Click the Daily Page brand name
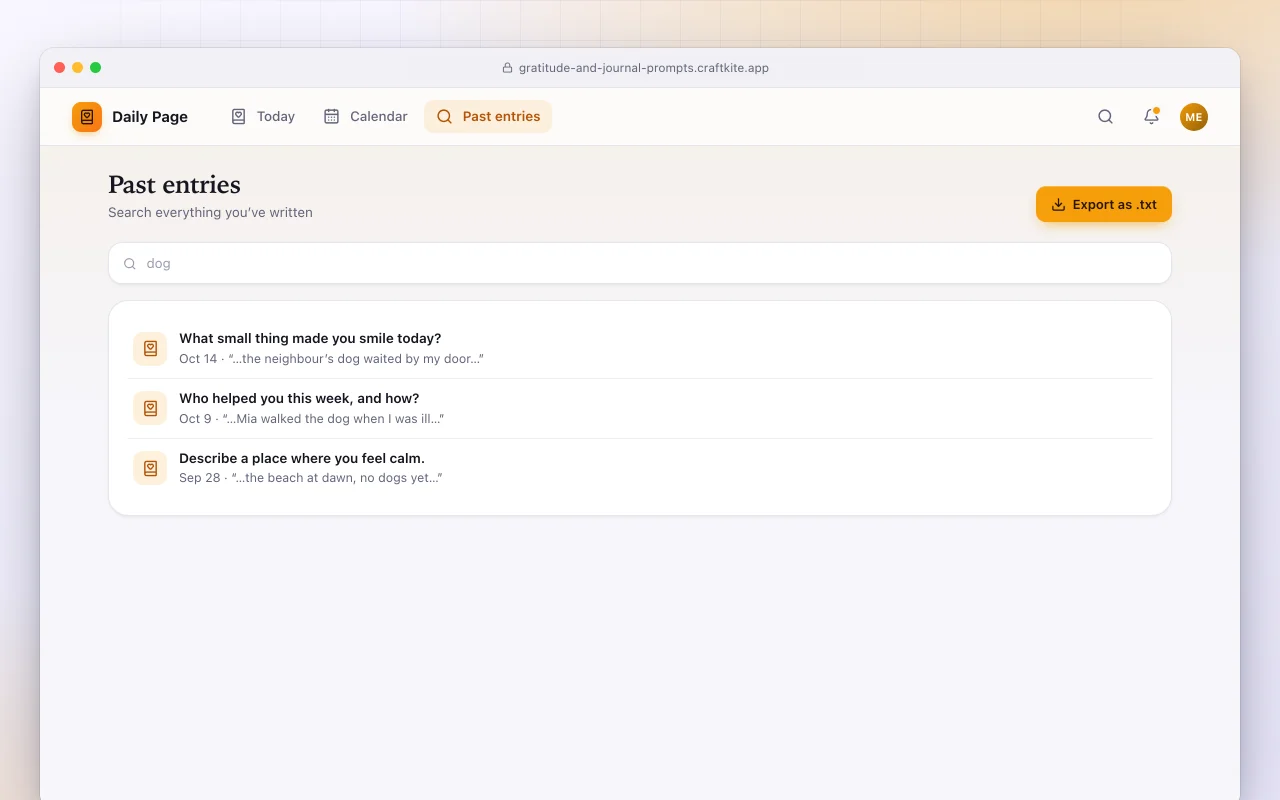Viewport: 1280px width, 800px height. 150,117
